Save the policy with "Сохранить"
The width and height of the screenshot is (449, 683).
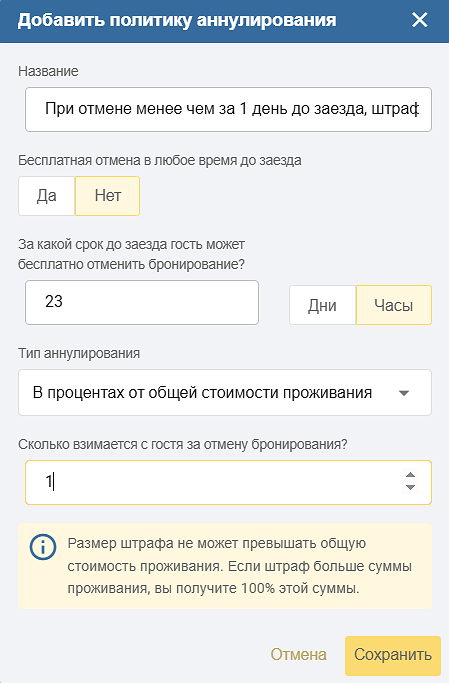(x=393, y=656)
